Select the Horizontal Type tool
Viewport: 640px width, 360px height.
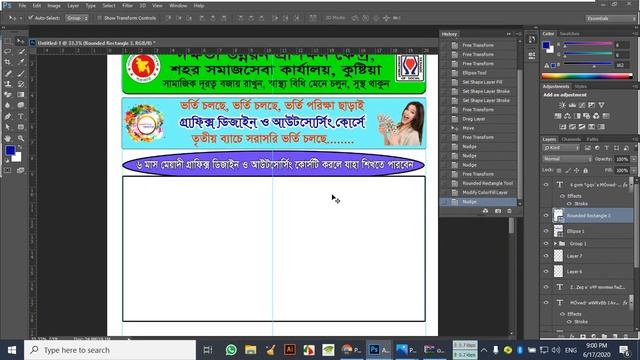point(20,116)
